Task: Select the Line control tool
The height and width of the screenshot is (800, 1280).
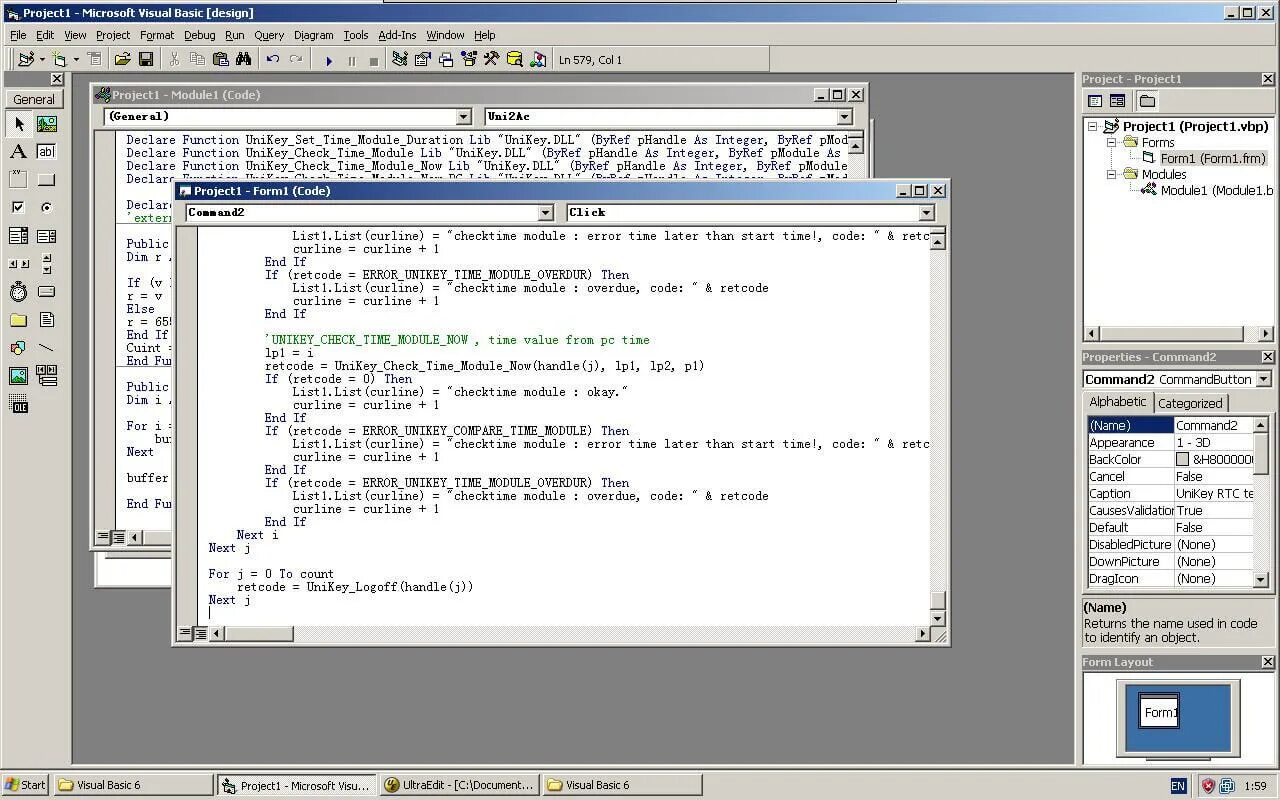Action: 46,348
